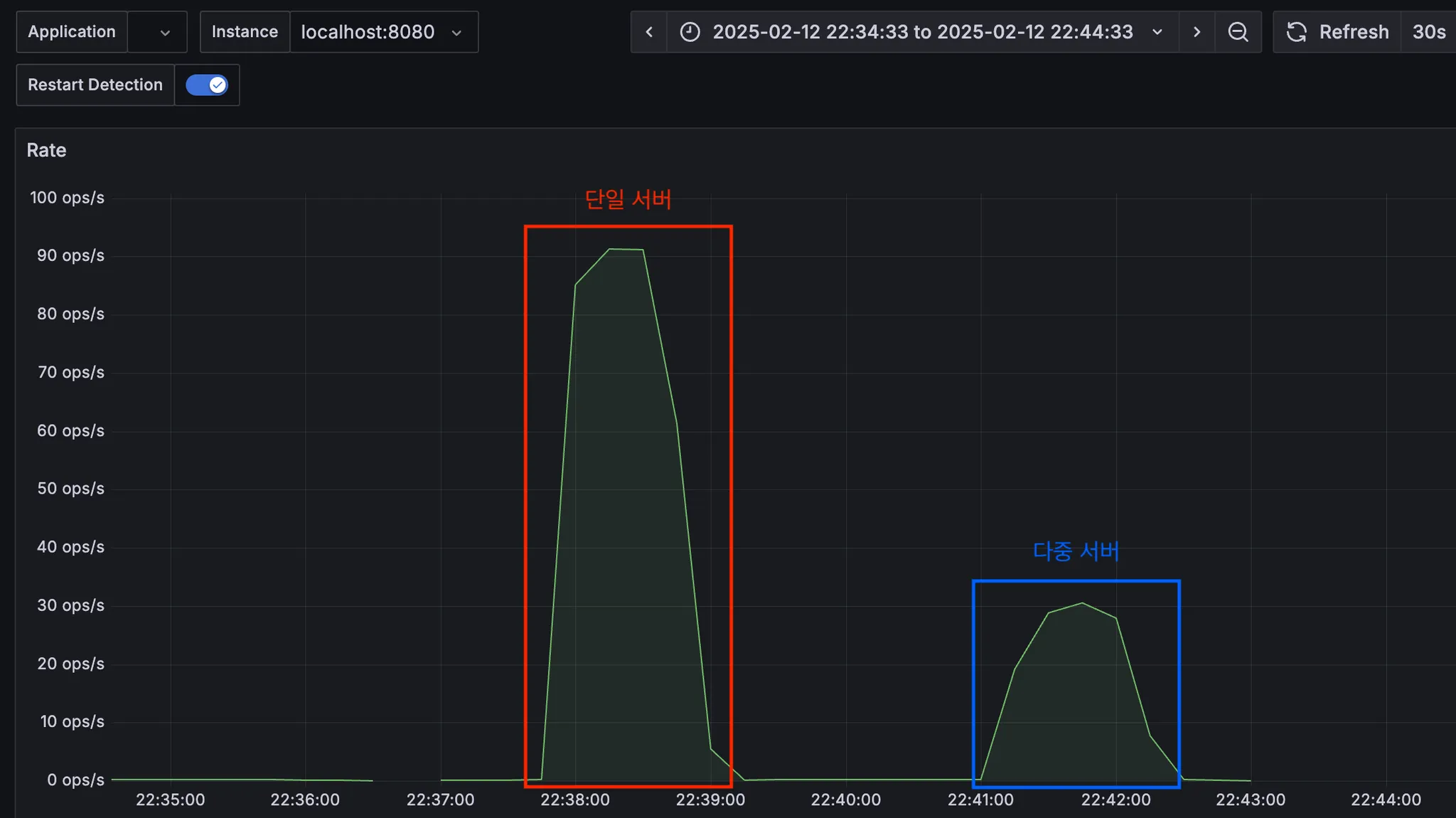
Task: Click the Rate panel title
Action: pyautogui.click(x=46, y=150)
